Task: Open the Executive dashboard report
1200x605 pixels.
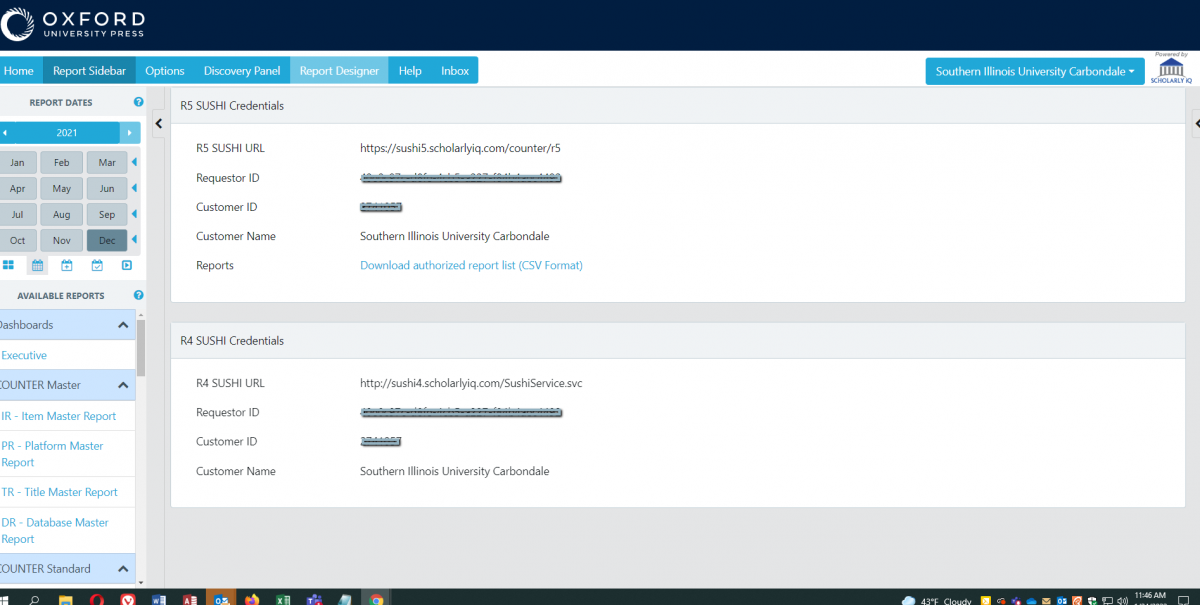Action: click(24, 355)
